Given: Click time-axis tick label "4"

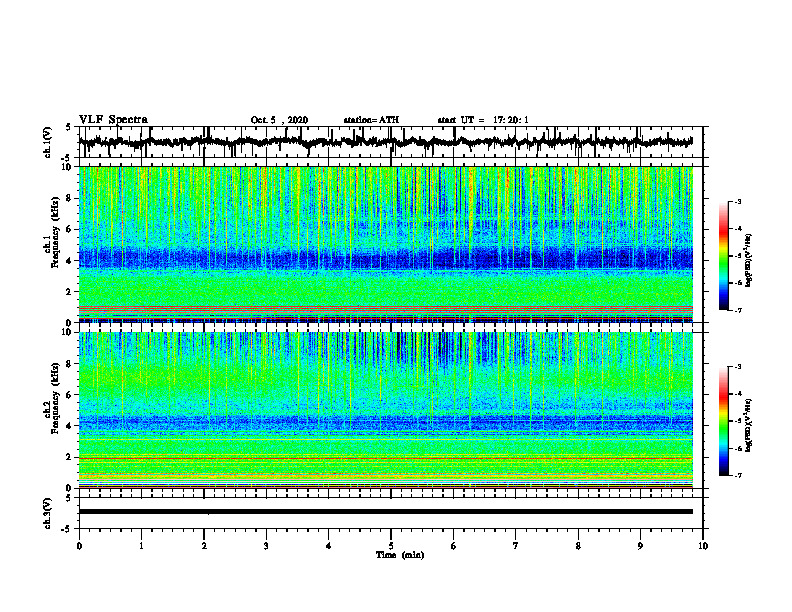Looking at the screenshot, I should tap(329, 546).
